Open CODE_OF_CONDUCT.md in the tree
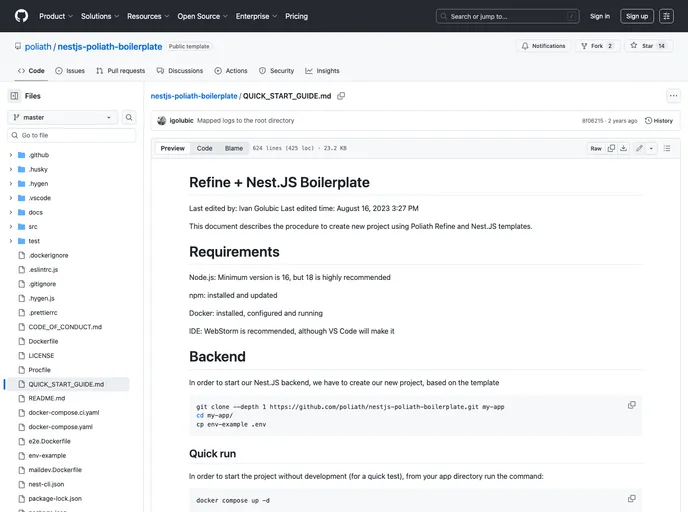The image size is (688, 512). click(65, 327)
